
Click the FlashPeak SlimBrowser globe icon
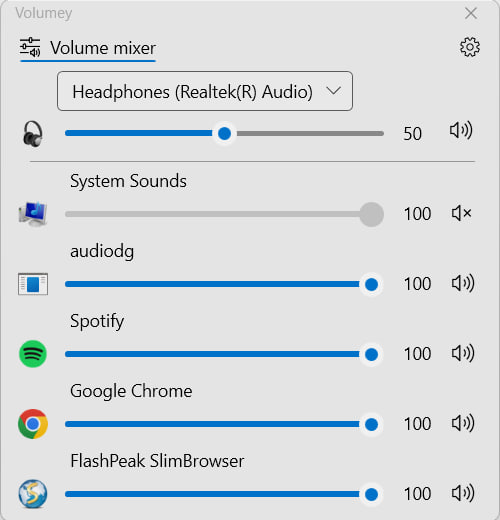tap(33, 494)
